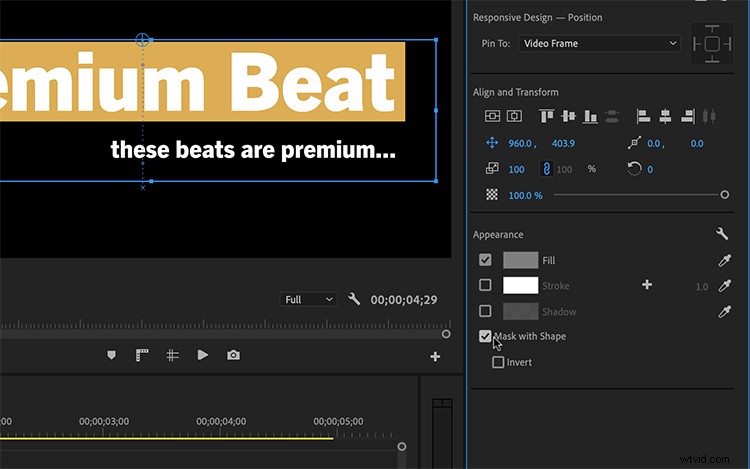This screenshot has height=469, width=750.
Task: Open the Full playback resolution dropdown
Action: (308, 299)
